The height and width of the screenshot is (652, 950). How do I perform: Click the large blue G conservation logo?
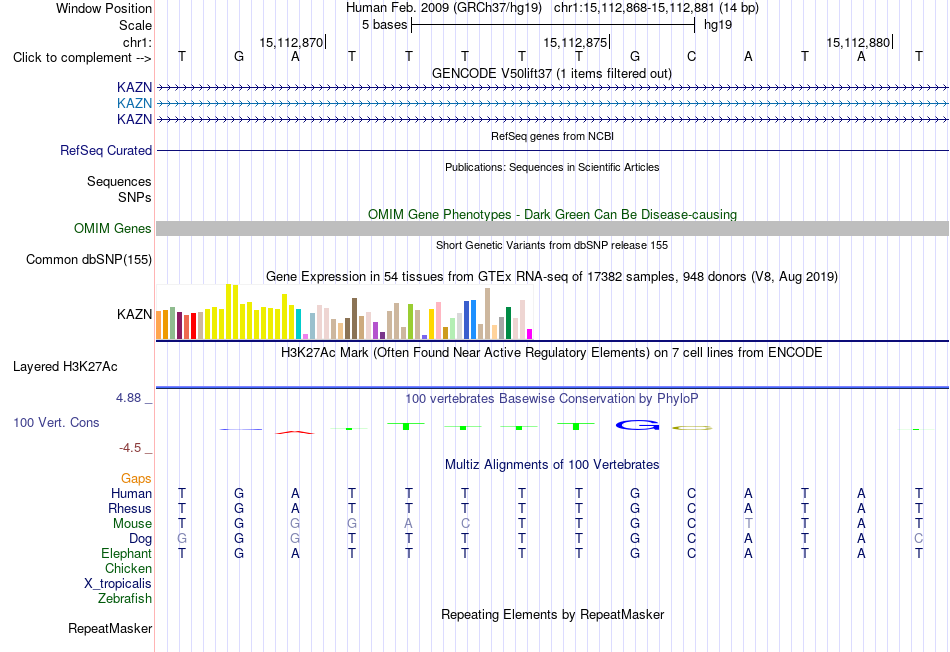tap(637, 426)
